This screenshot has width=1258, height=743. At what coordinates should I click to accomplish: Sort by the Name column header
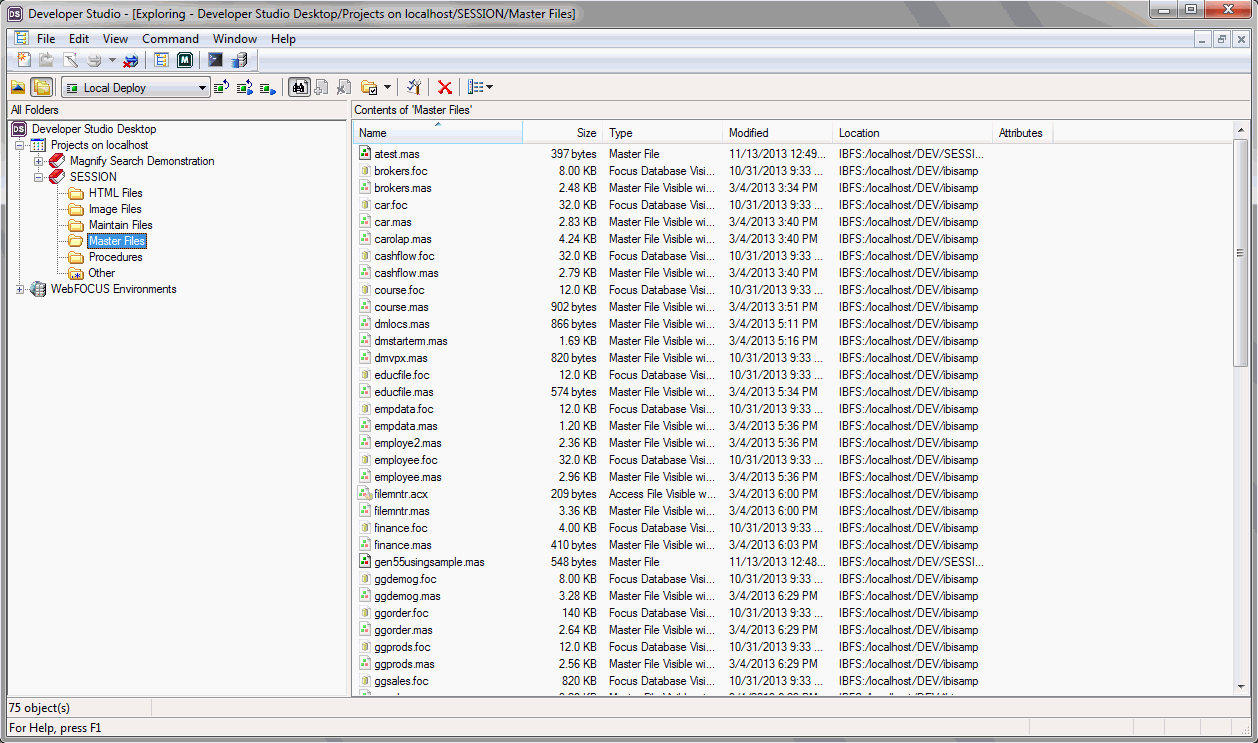pos(437,133)
